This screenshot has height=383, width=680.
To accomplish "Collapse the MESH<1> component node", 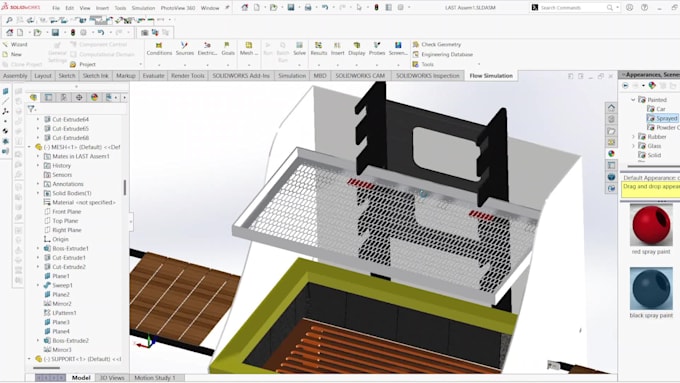I will coord(29,147).
